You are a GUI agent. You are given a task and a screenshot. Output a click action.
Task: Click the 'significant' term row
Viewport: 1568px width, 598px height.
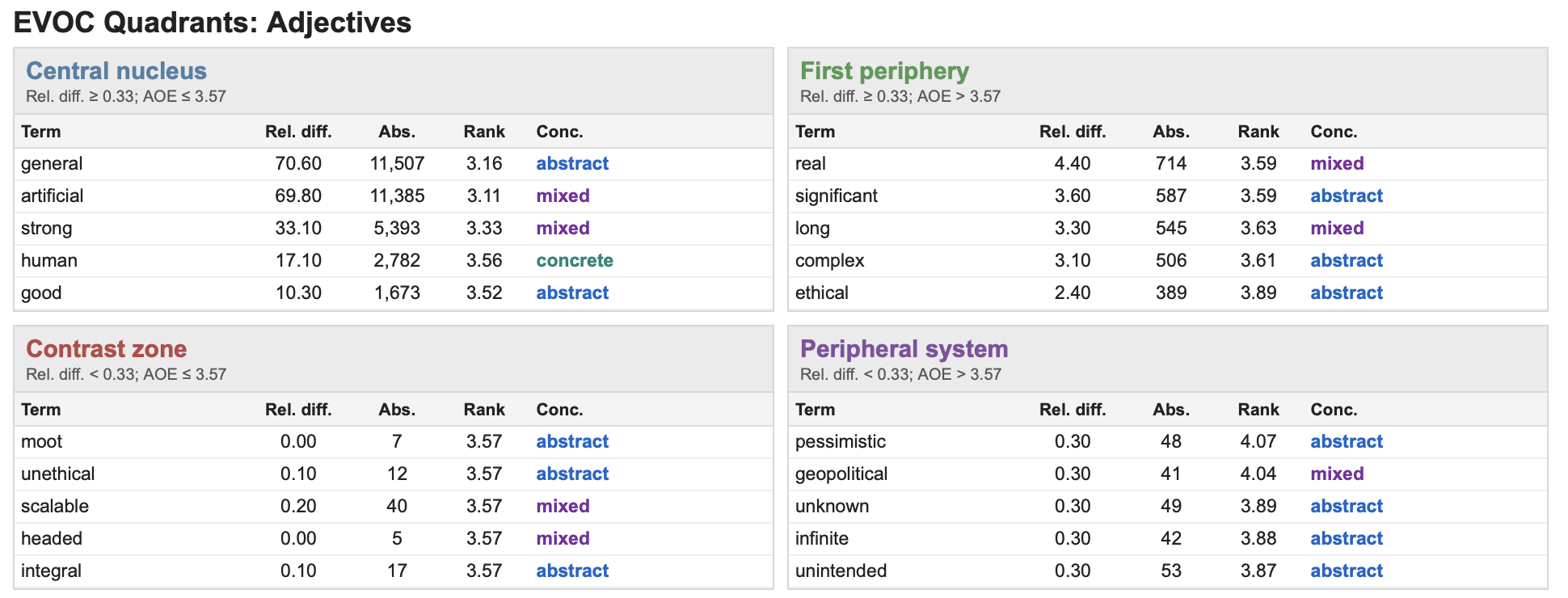pos(1168,196)
